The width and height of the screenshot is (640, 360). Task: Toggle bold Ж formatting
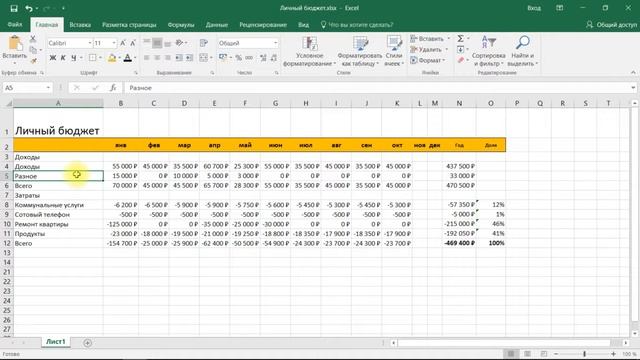click(x=53, y=58)
